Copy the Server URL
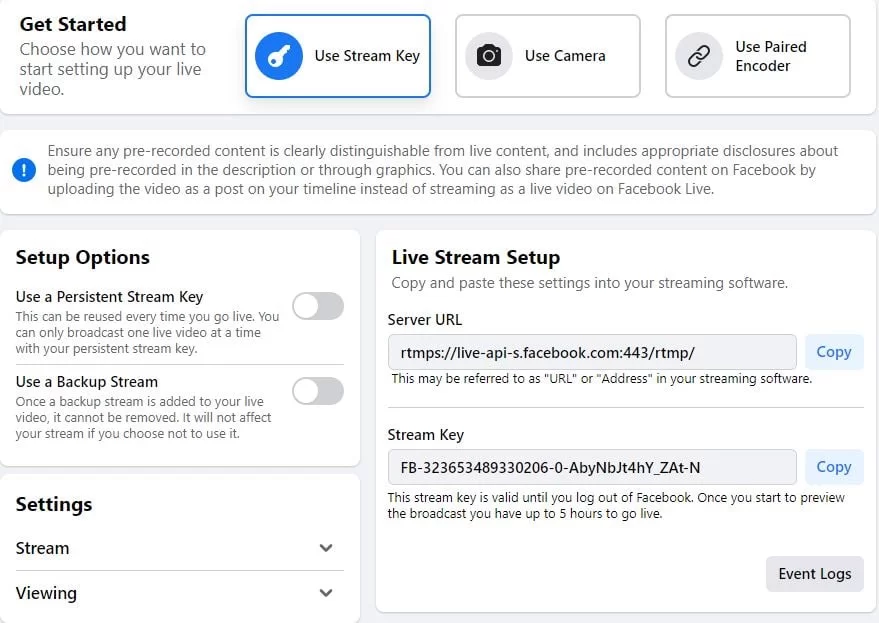879x623 pixels. [834, 352]
